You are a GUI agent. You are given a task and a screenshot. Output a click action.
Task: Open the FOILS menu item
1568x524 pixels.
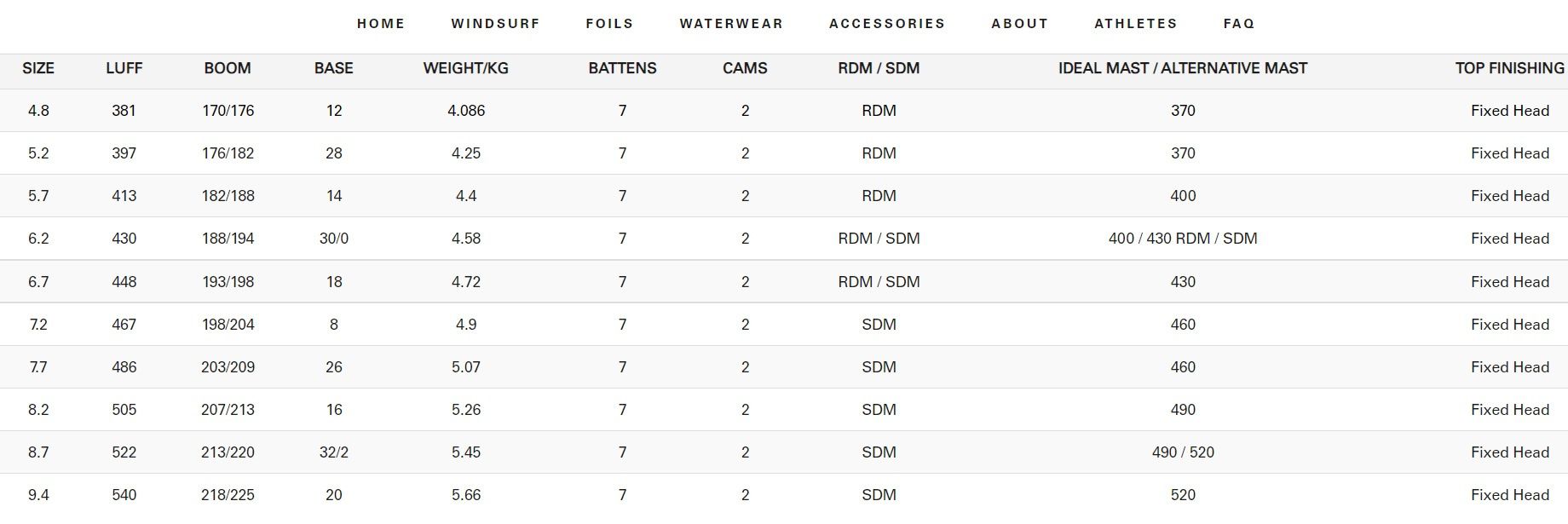point(609,24)
